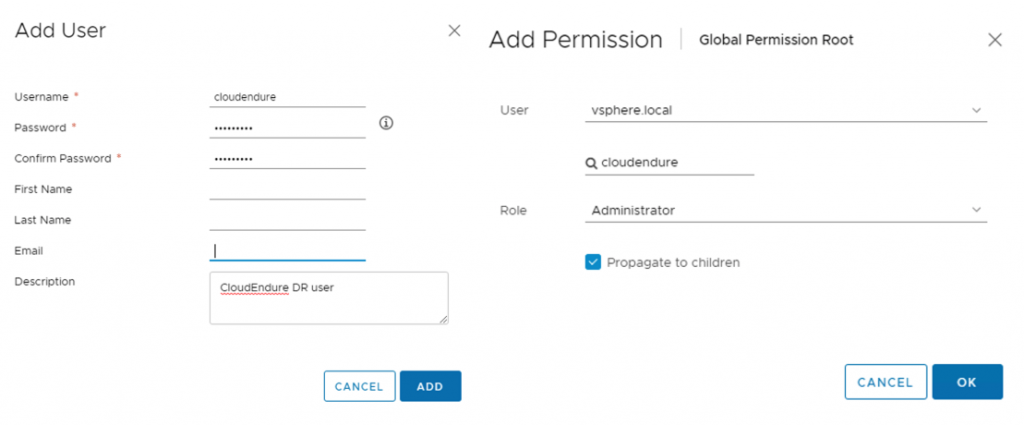Toggle the Propagate to children checkbox
This screenshot has height=425, width=1024.
592,262
